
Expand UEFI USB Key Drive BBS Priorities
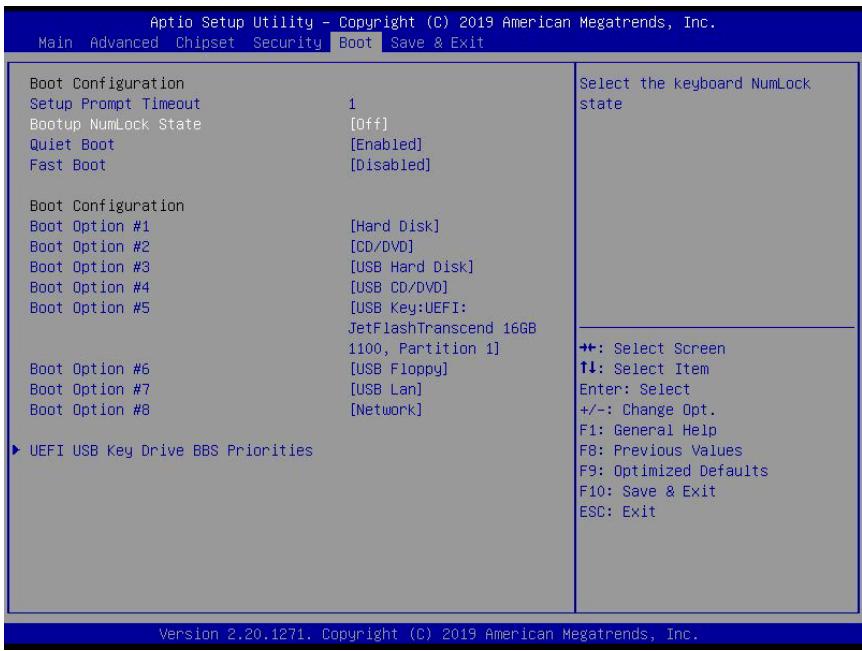coord(171,450)
